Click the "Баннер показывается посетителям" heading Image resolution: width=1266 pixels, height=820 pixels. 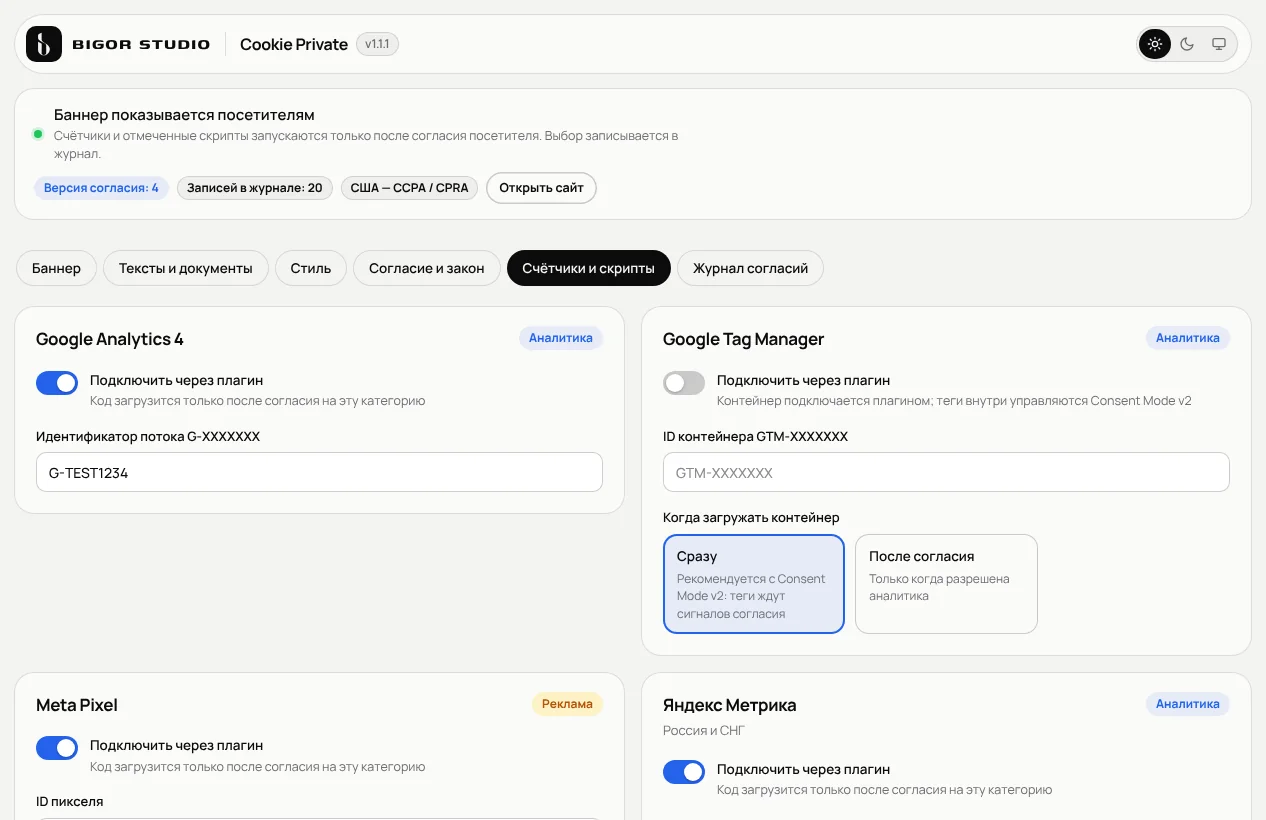point(184,115)
